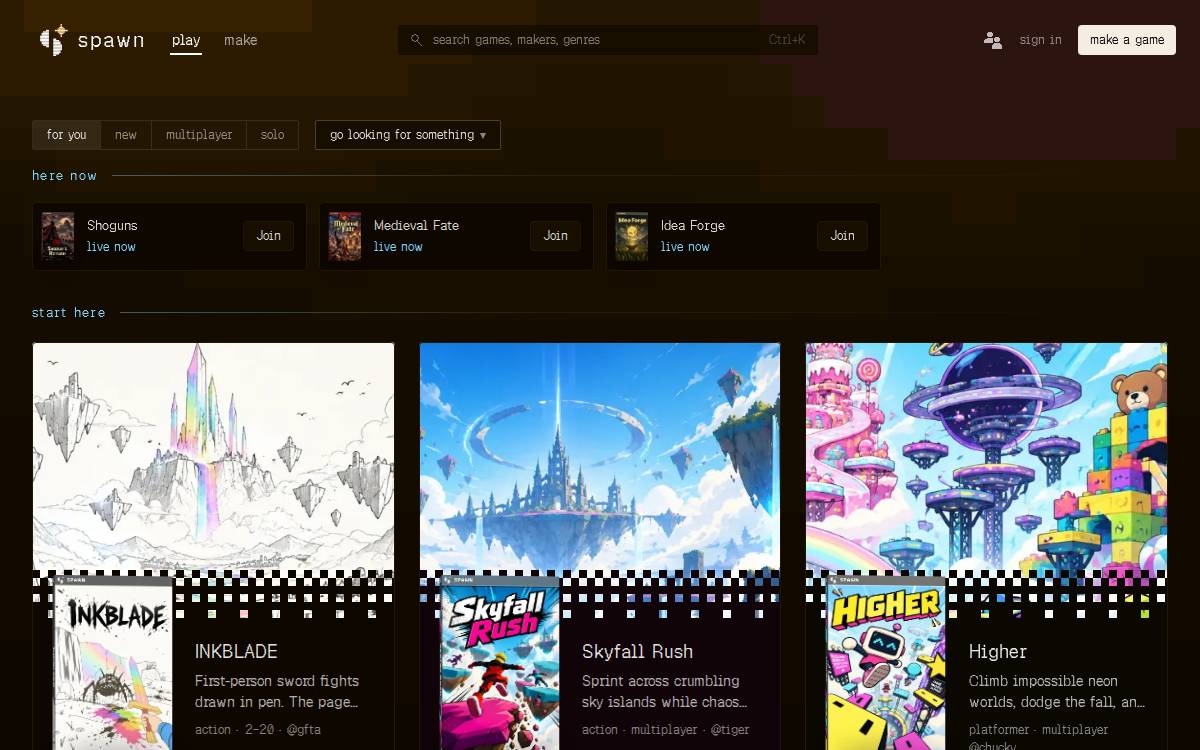The height and width of the screenshot is (750, 1200).
Task: Click live now under Medieval Fate
Action: point(398,247)
